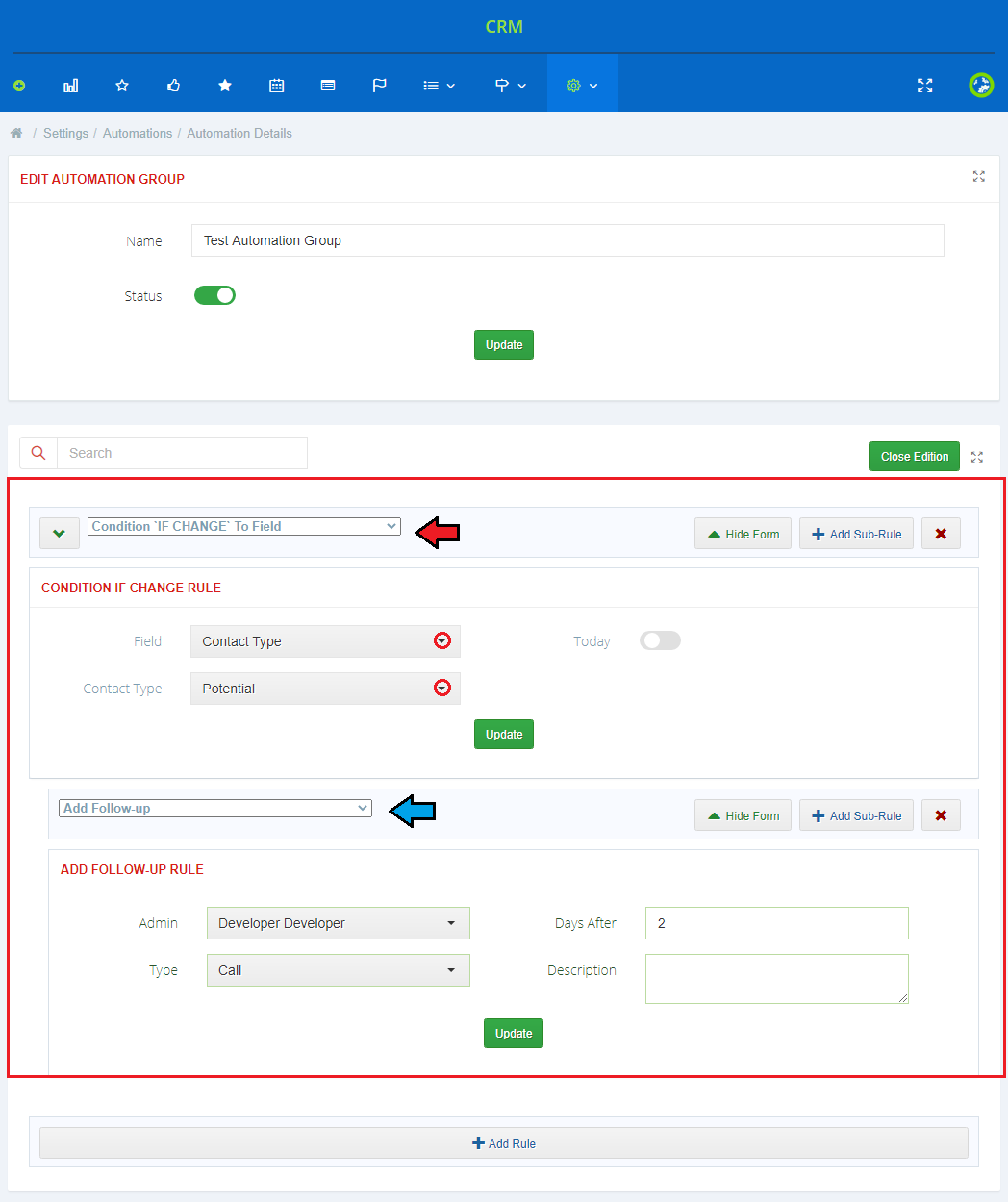The image size is (1008, 1202).
Task: Click Add Sub-Rule on the follow-up rule
Action: [x=856, y=815]
